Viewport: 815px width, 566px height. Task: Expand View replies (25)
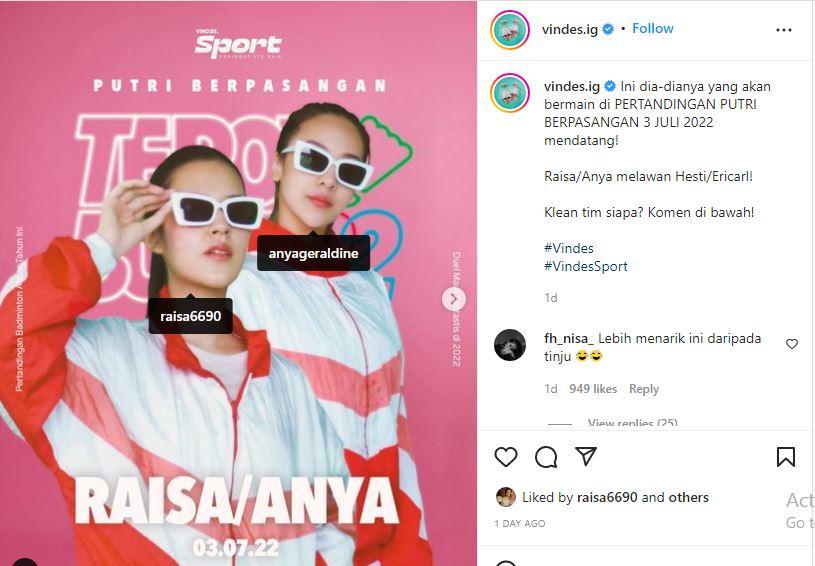click(x=633, y=423)
